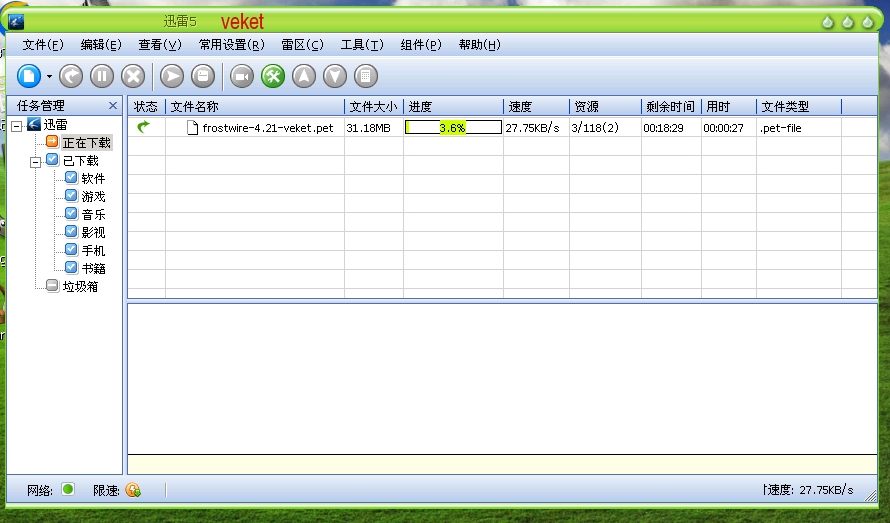The image size is (890, 523).
Task: Select frostwire-4.21-veket.pet file name
Action: click(268, 128)
